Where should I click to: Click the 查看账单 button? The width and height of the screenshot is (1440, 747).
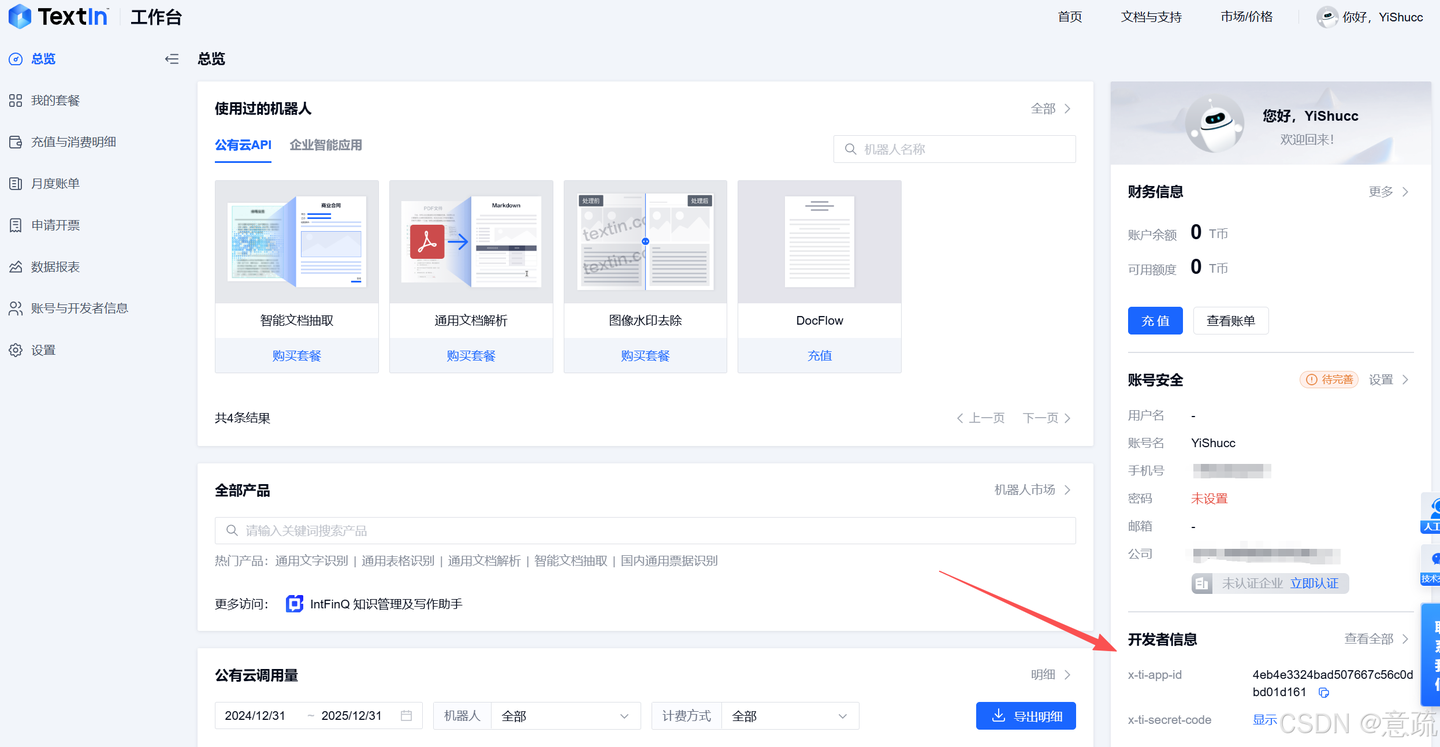point(1231,321)
